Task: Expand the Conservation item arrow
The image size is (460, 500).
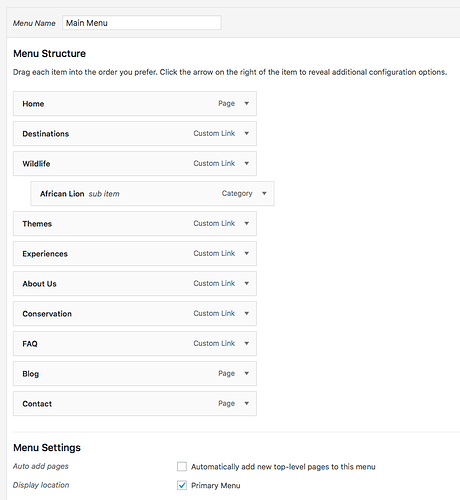Action: click(x=247, y=313)
